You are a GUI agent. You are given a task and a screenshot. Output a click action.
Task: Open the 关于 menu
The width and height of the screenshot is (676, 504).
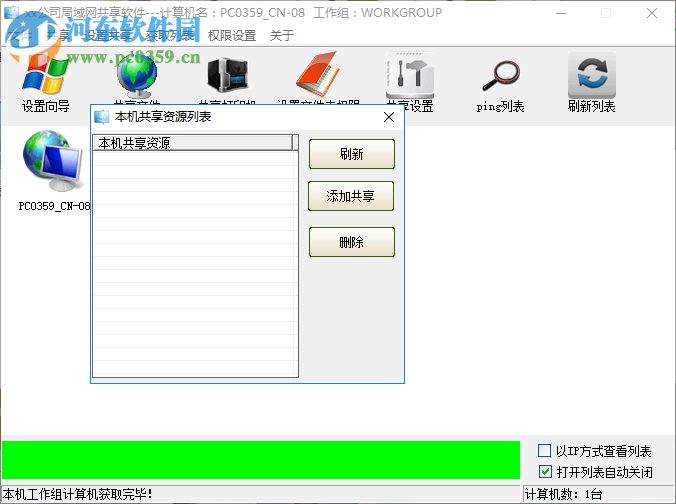point(282,35)
